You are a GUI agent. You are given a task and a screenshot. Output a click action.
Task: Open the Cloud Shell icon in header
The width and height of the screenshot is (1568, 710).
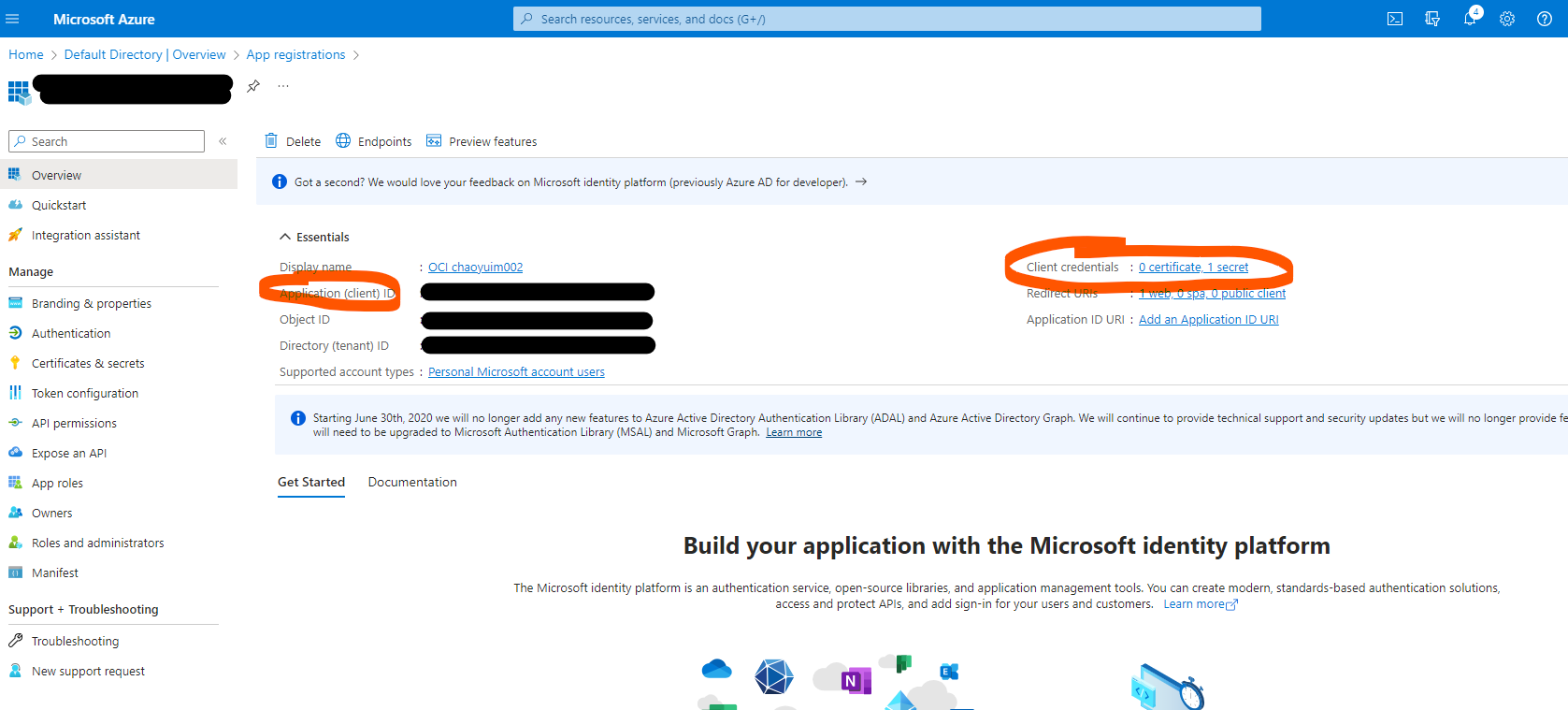click(x=1394, y=19)
